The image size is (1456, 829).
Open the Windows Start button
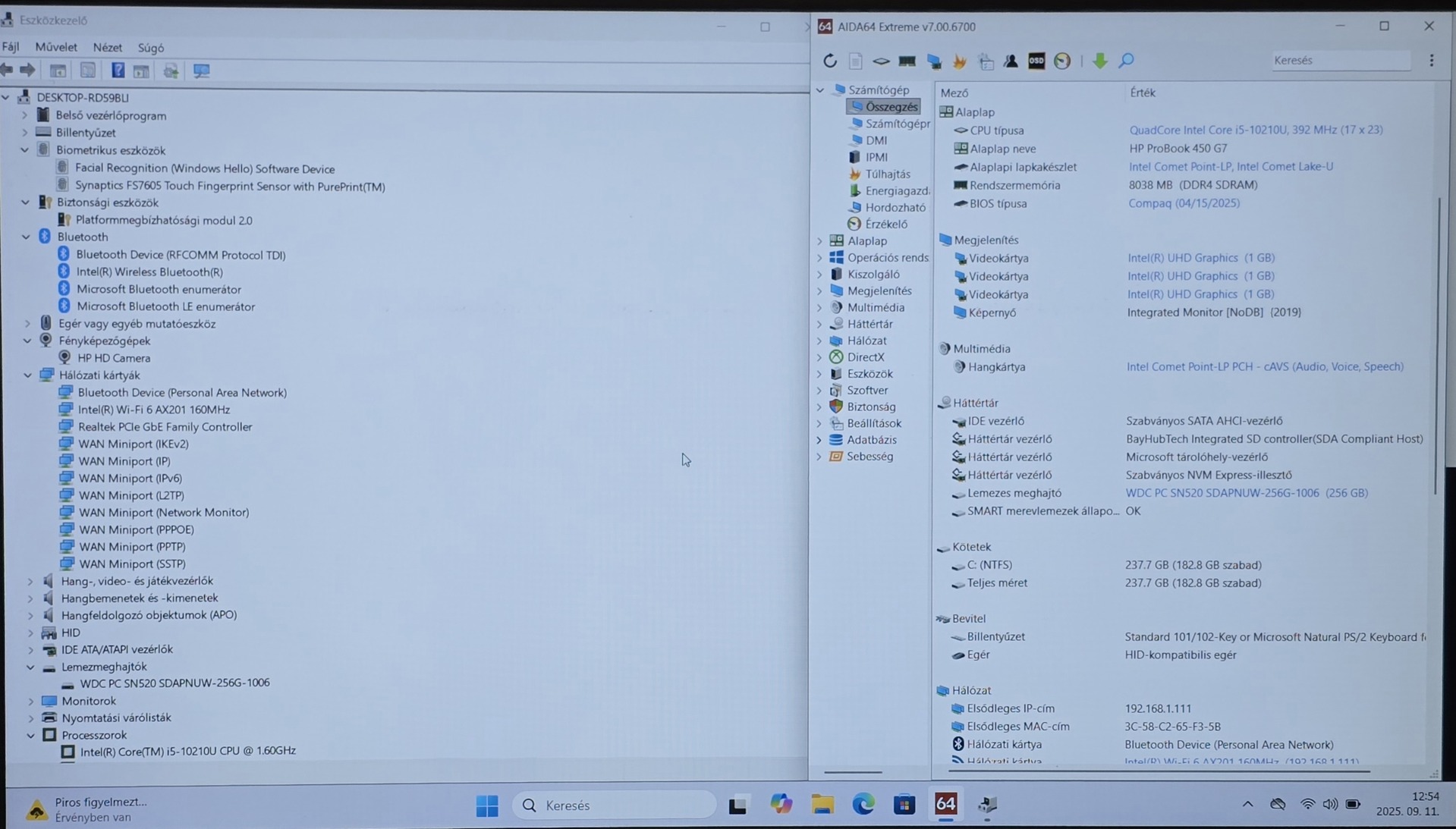point(487,805)
